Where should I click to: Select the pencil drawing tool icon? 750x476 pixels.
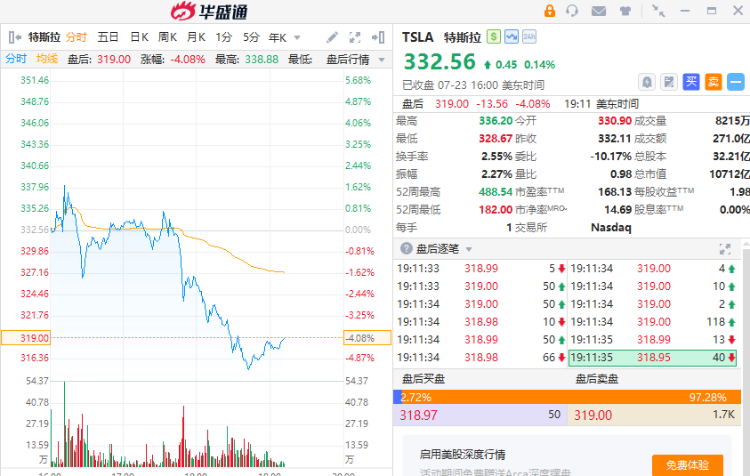pyautogui.click(x=332, y=37)
